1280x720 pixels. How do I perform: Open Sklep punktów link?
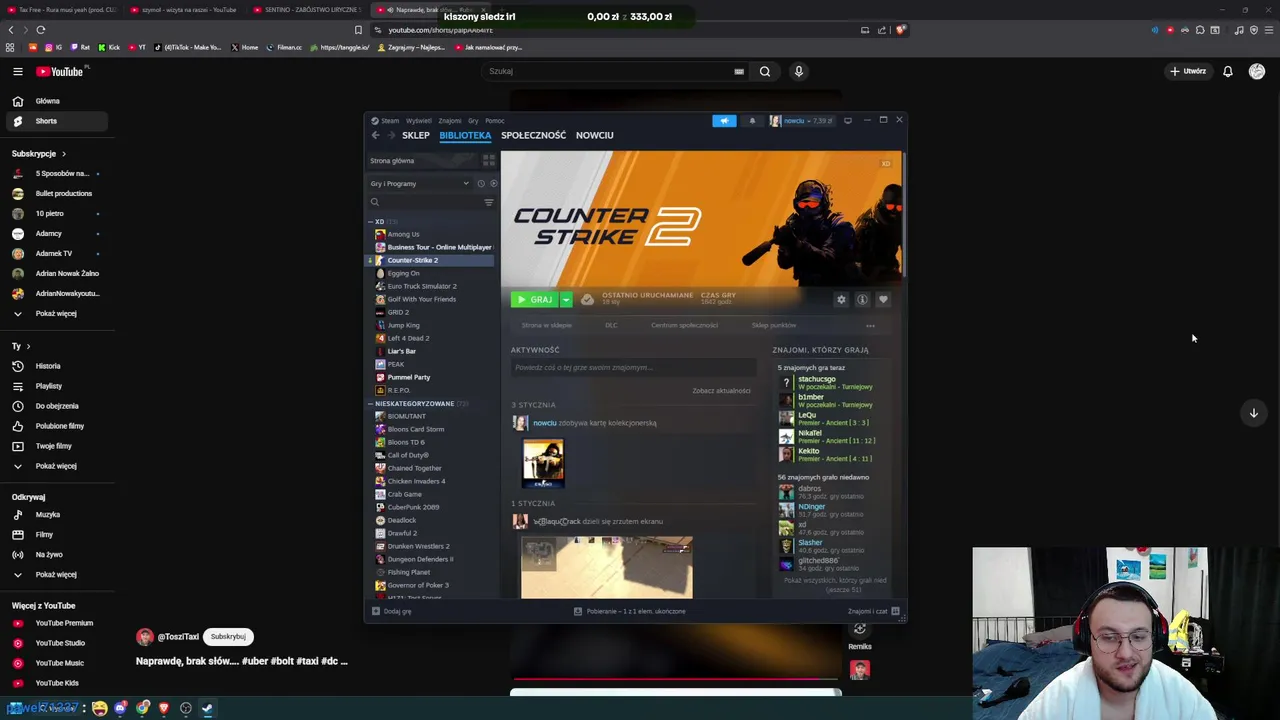pyautogui.click(x=774, y=326)
